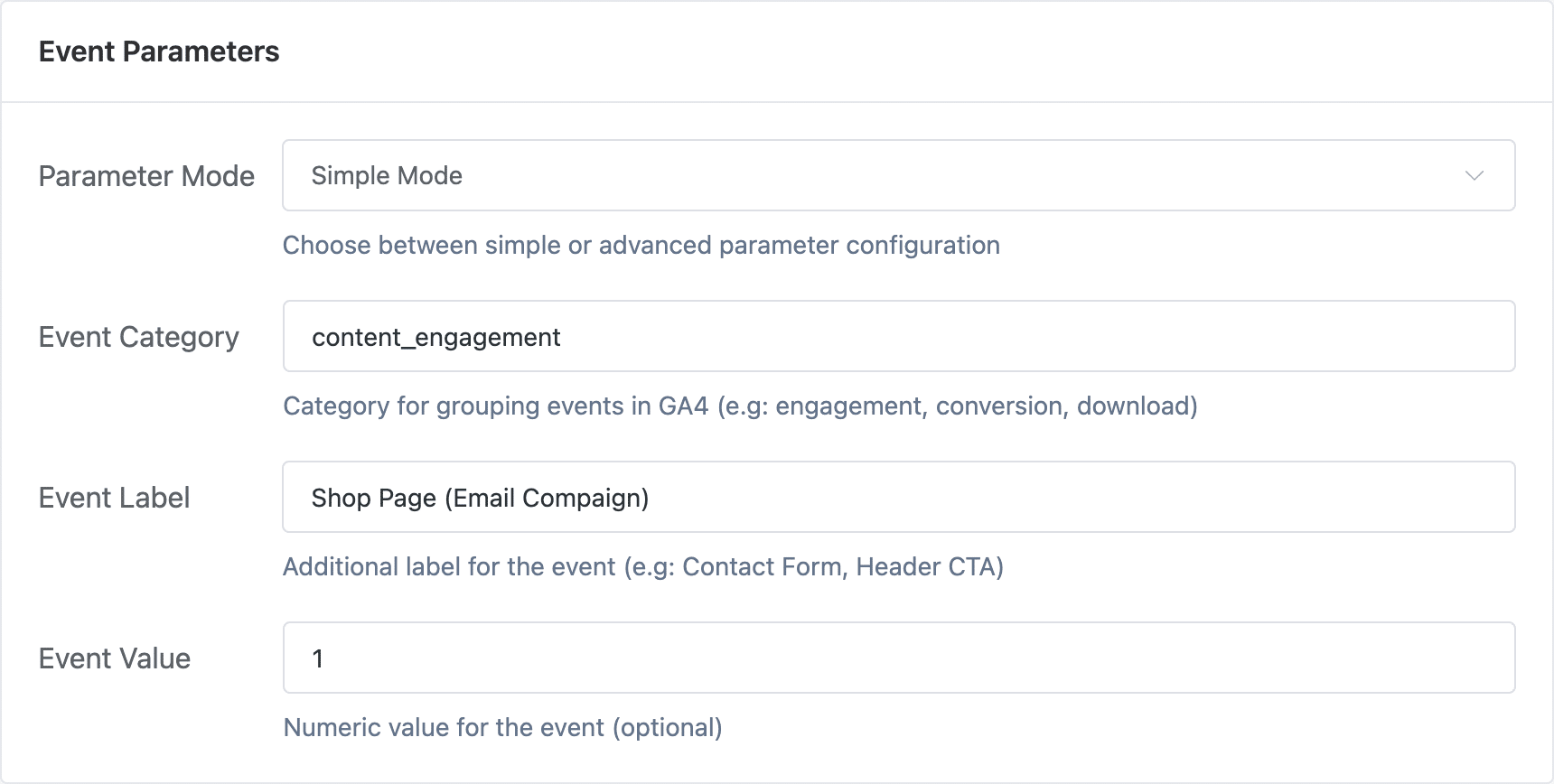Click the Event Parameters section header
The width and height of the screenshot is (1554, 784).
158,51
